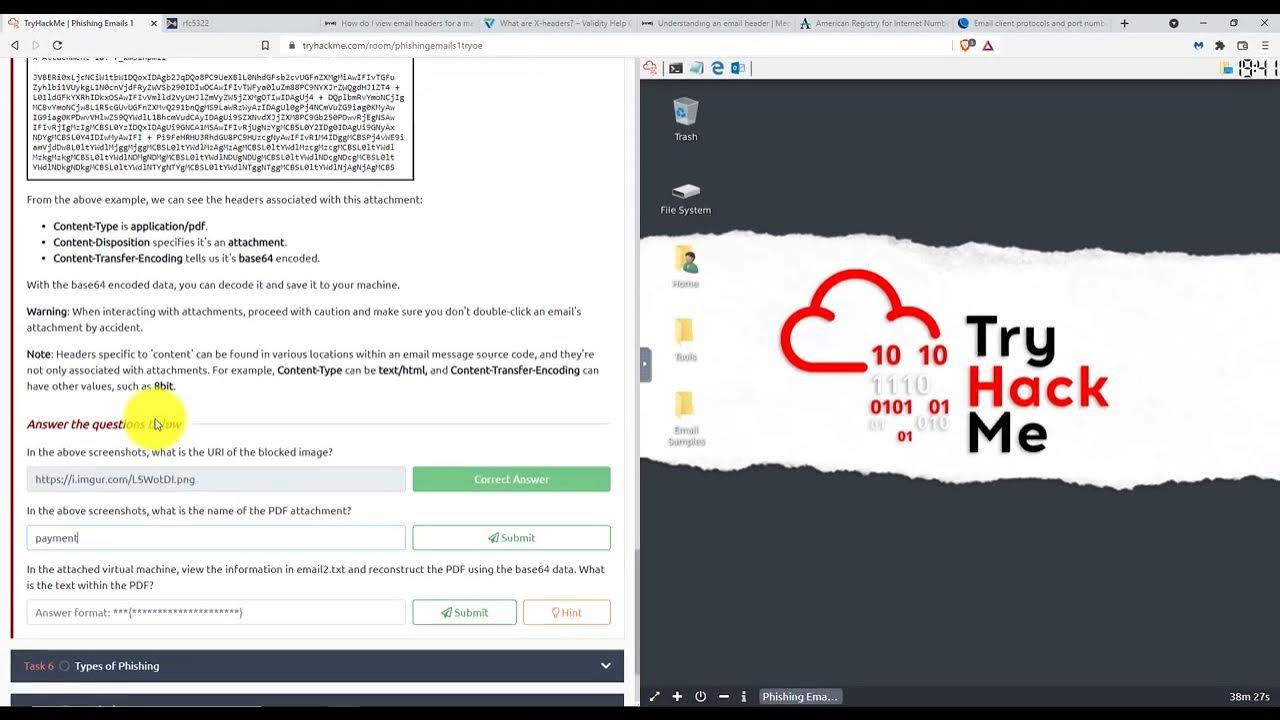Click the fullscreen arrows for the VM
The height and width of the screenshot is (720, 1280).
pos(655,696)
